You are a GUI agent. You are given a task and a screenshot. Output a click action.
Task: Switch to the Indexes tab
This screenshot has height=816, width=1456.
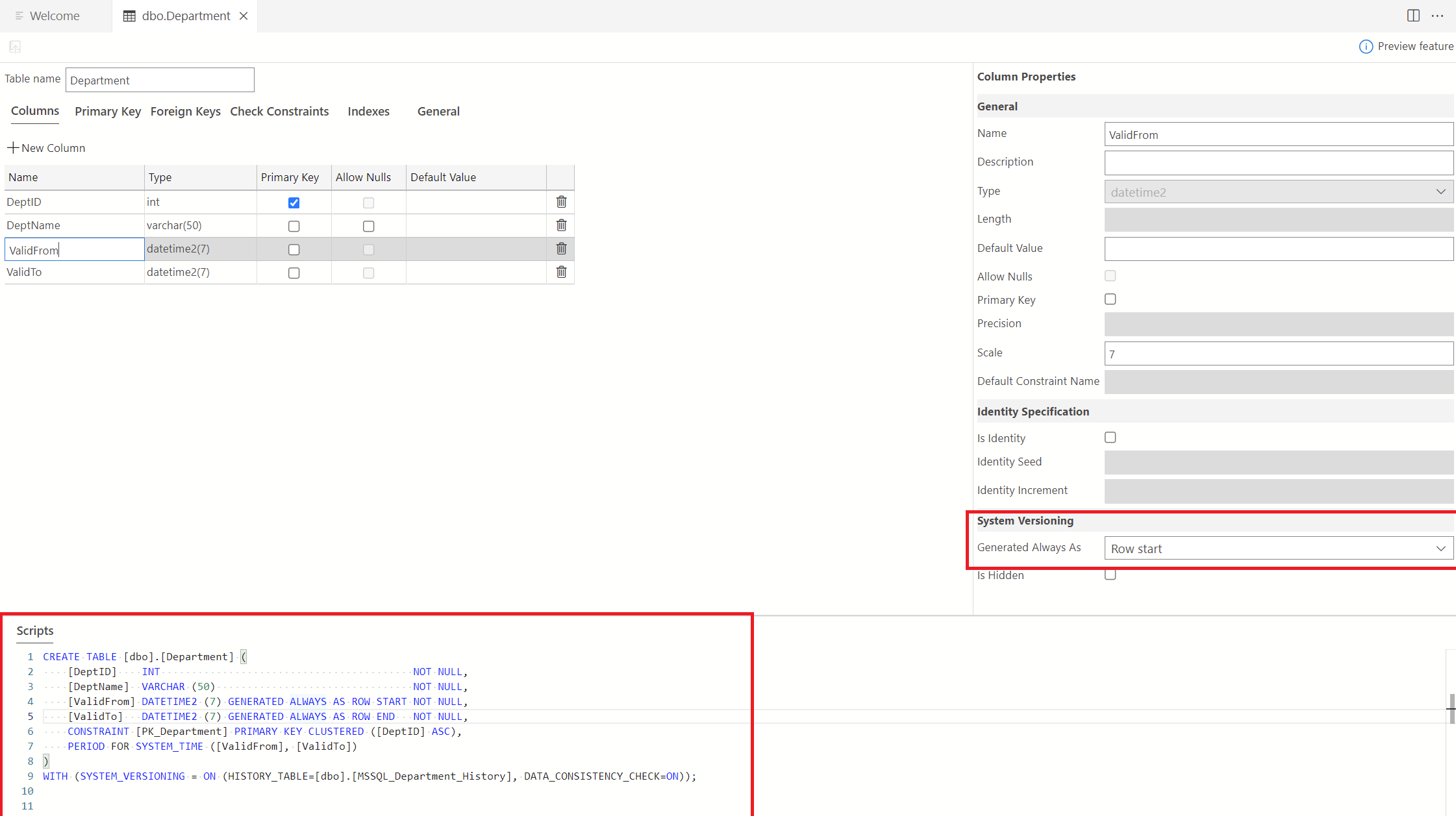click(367, 111)
